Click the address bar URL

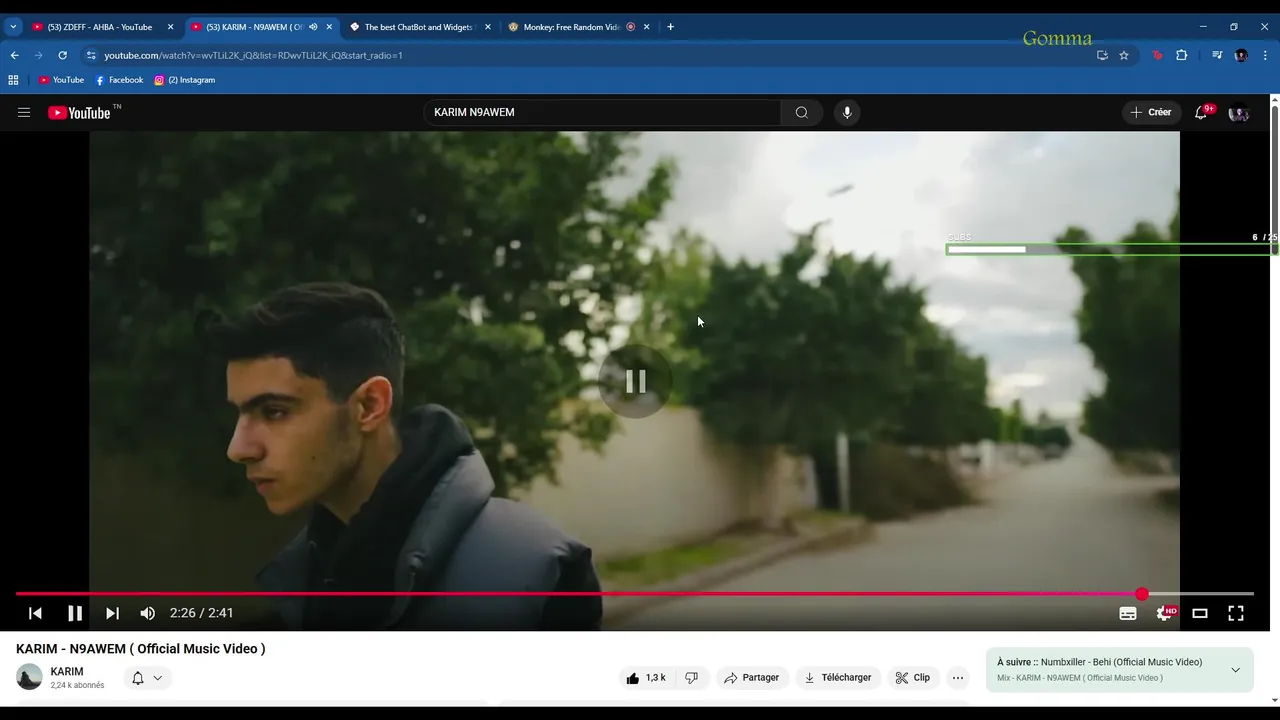pyautogui.click(x=253, y=55)
